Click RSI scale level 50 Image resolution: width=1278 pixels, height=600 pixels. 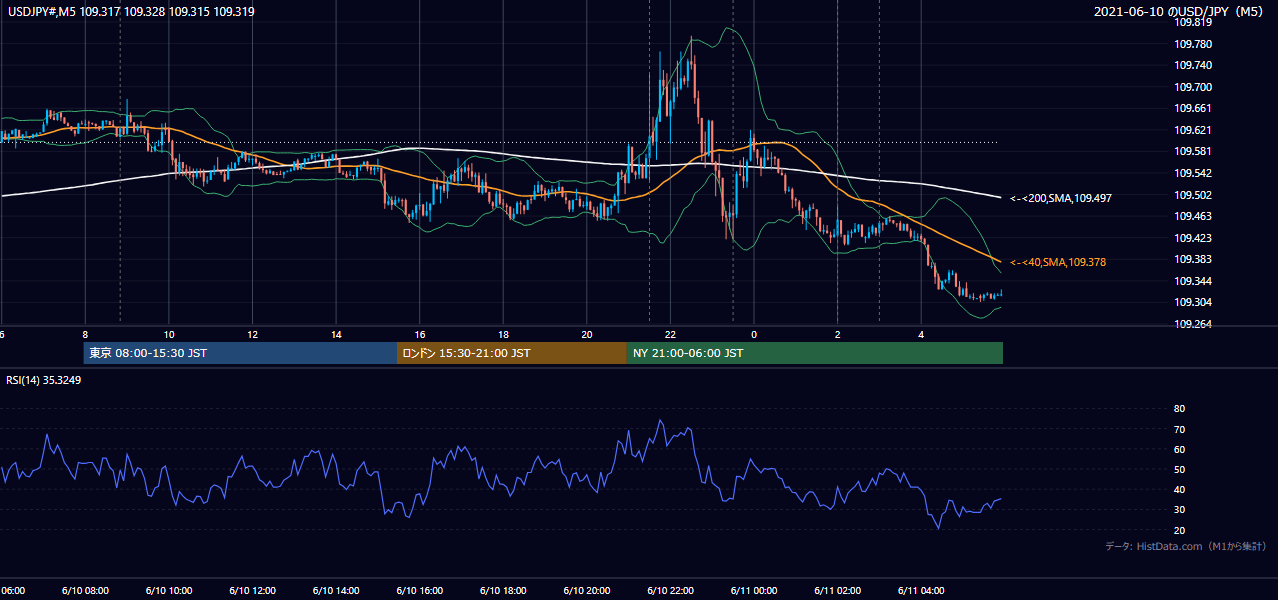coord(1180,469)
